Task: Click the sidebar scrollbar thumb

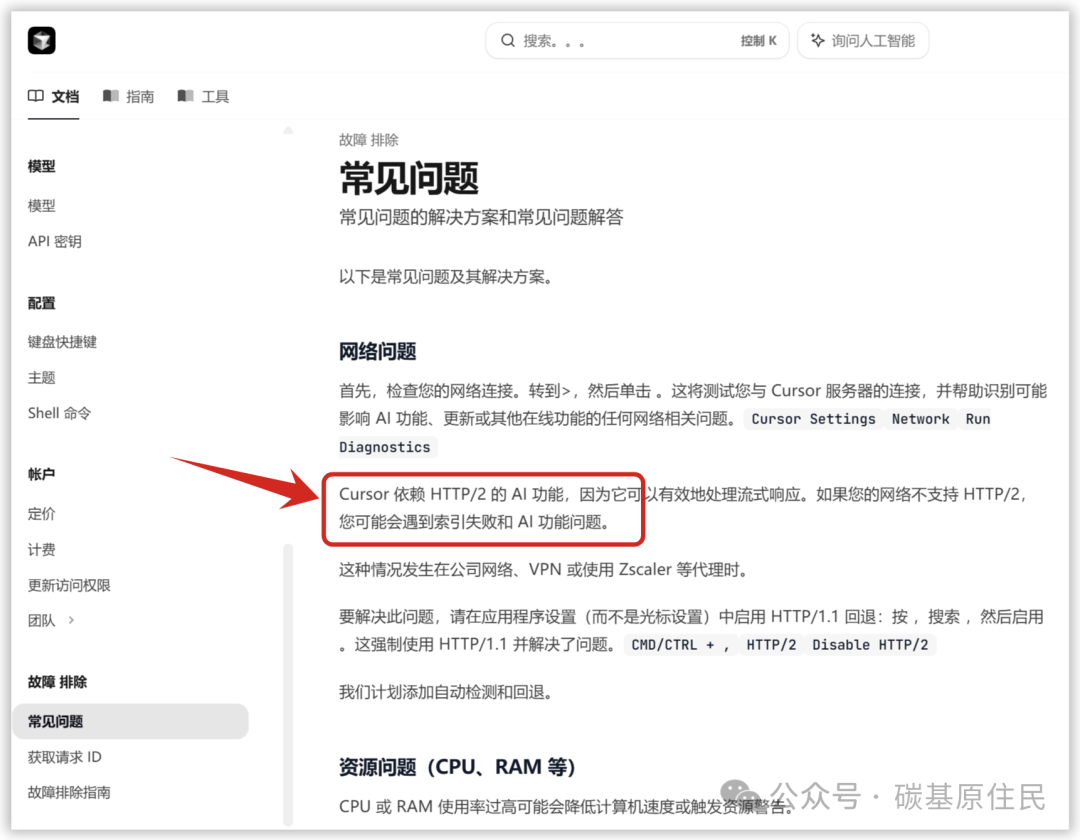Action: pyautogui.click(x=288, y=684)
